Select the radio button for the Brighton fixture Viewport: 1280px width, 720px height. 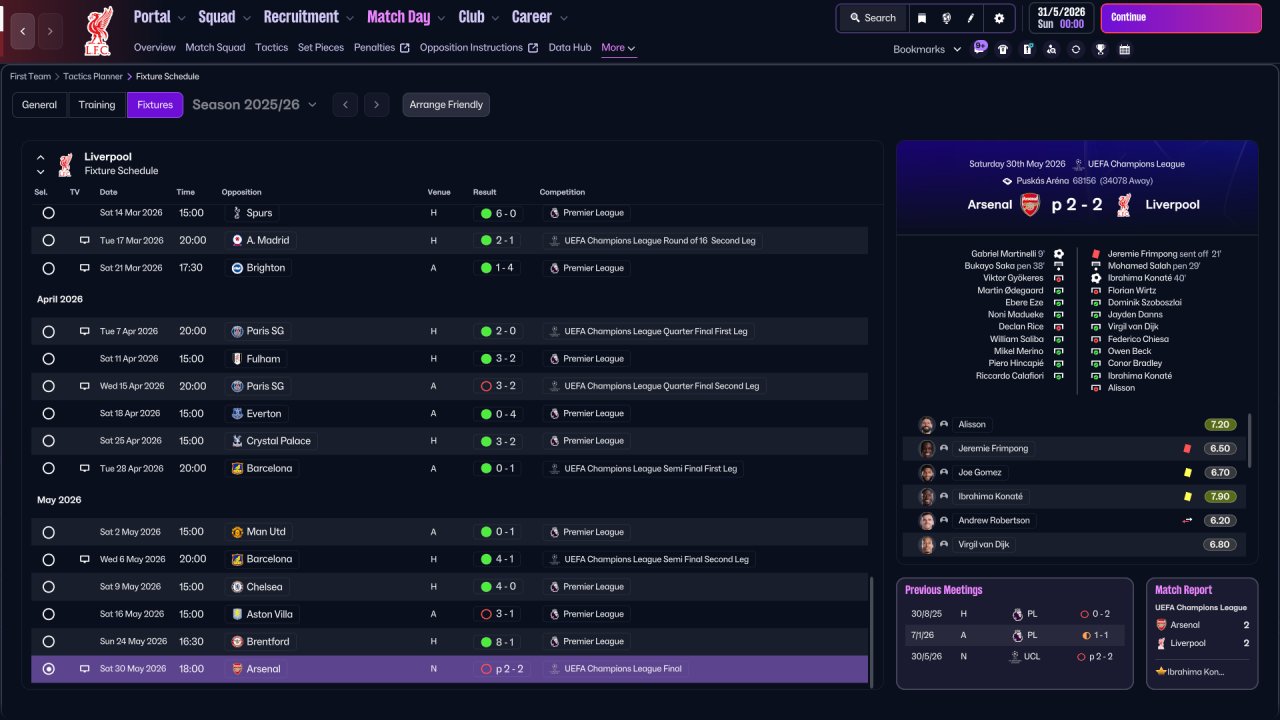(48, 268)
